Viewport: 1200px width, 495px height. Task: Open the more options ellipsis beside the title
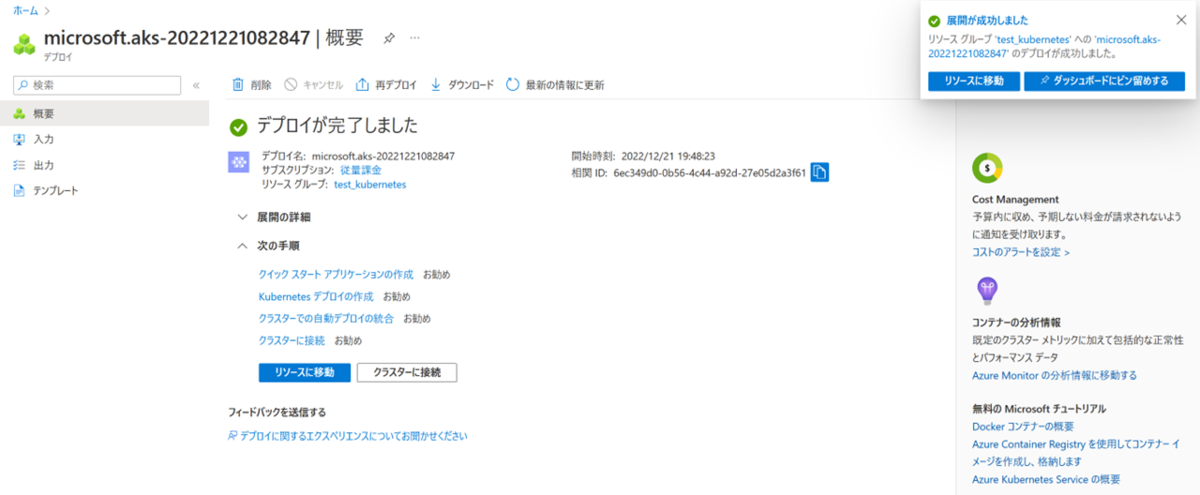coord(415,37)
